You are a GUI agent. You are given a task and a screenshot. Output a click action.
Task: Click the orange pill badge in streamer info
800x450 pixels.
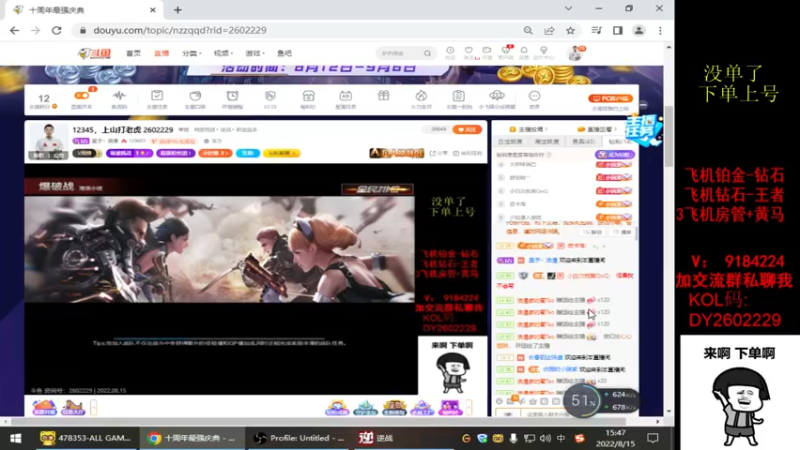point(215,153)
